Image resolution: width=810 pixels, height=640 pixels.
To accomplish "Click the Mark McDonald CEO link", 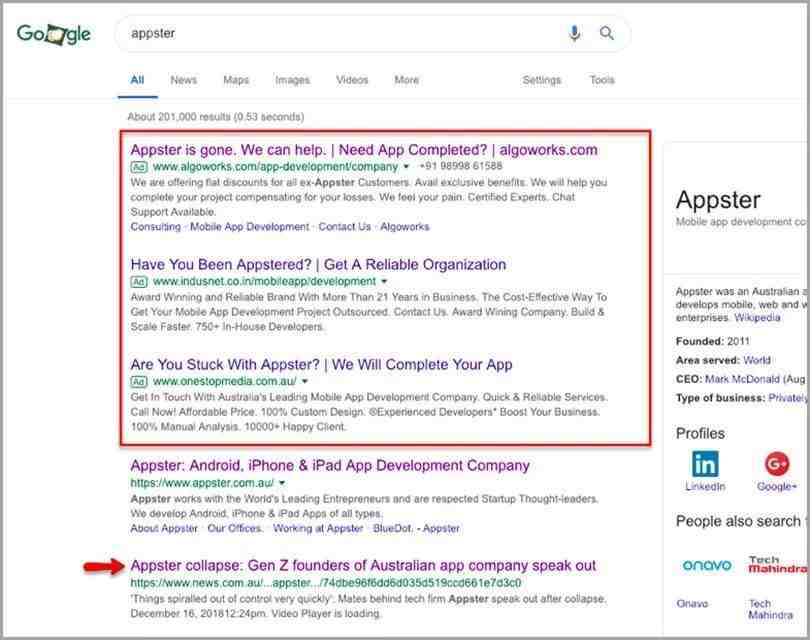I will click(742, 379).
